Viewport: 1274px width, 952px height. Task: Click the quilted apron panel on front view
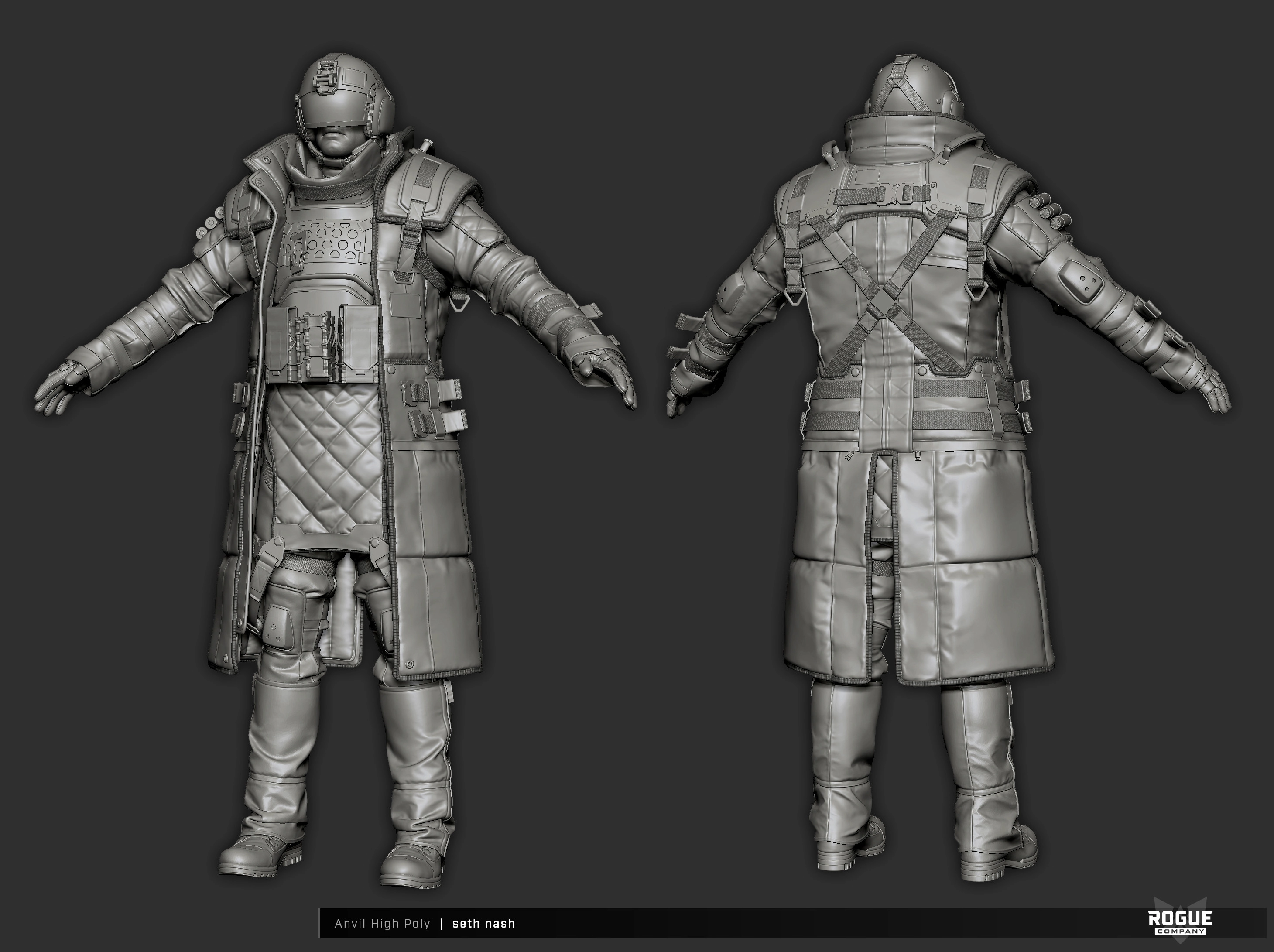[325, 455]
